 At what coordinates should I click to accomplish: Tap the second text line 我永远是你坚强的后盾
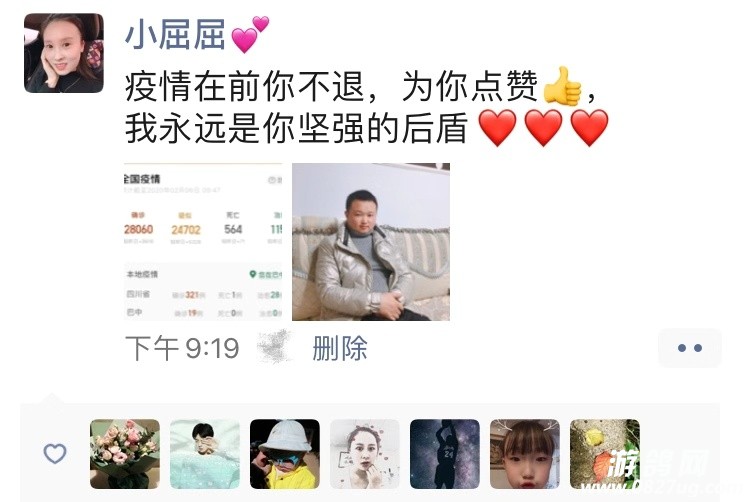pyautogui.click(x=297, y=129)
